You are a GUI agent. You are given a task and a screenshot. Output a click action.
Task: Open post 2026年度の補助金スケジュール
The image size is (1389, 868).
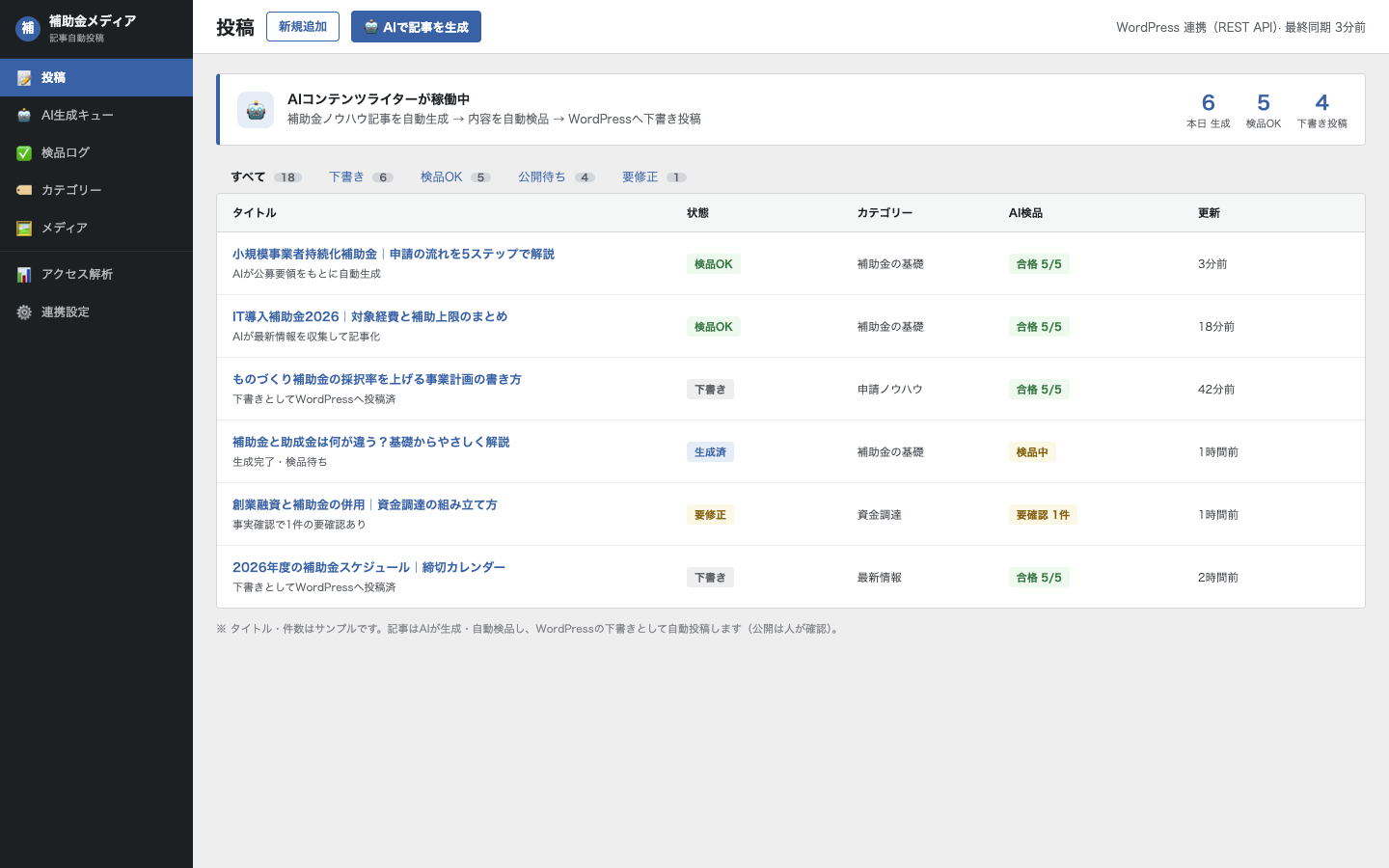pyautogui.click(x=368, y=567)
